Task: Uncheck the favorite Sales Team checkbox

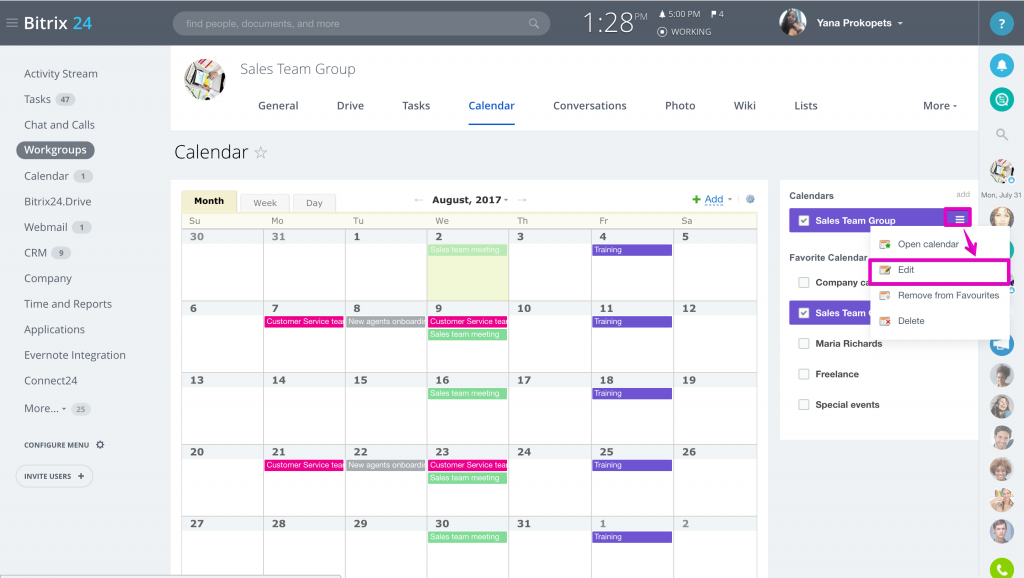Action: (804, 313)
